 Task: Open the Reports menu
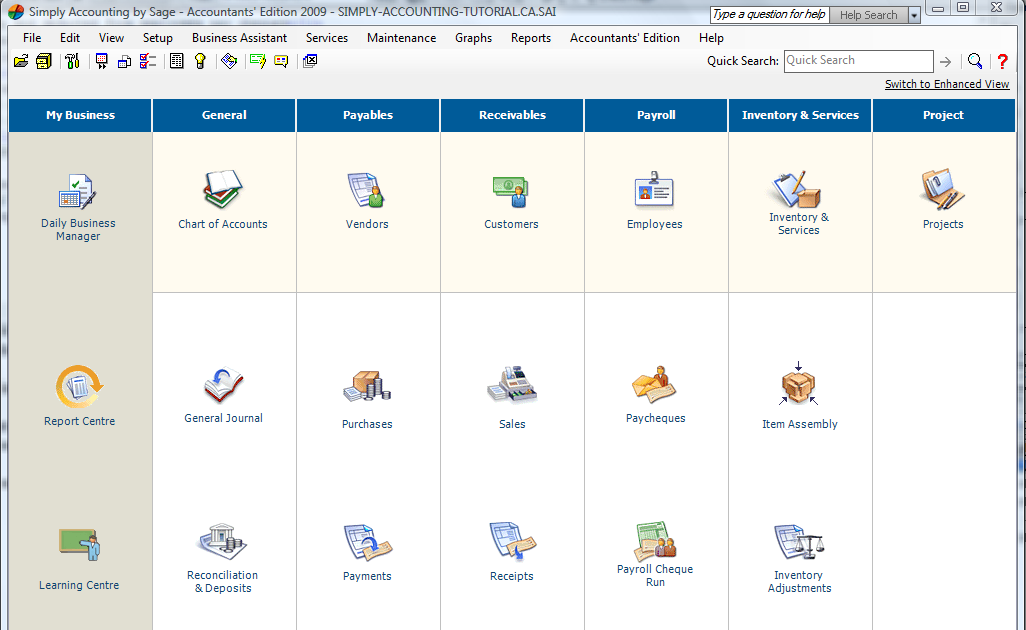coord(531,38)
